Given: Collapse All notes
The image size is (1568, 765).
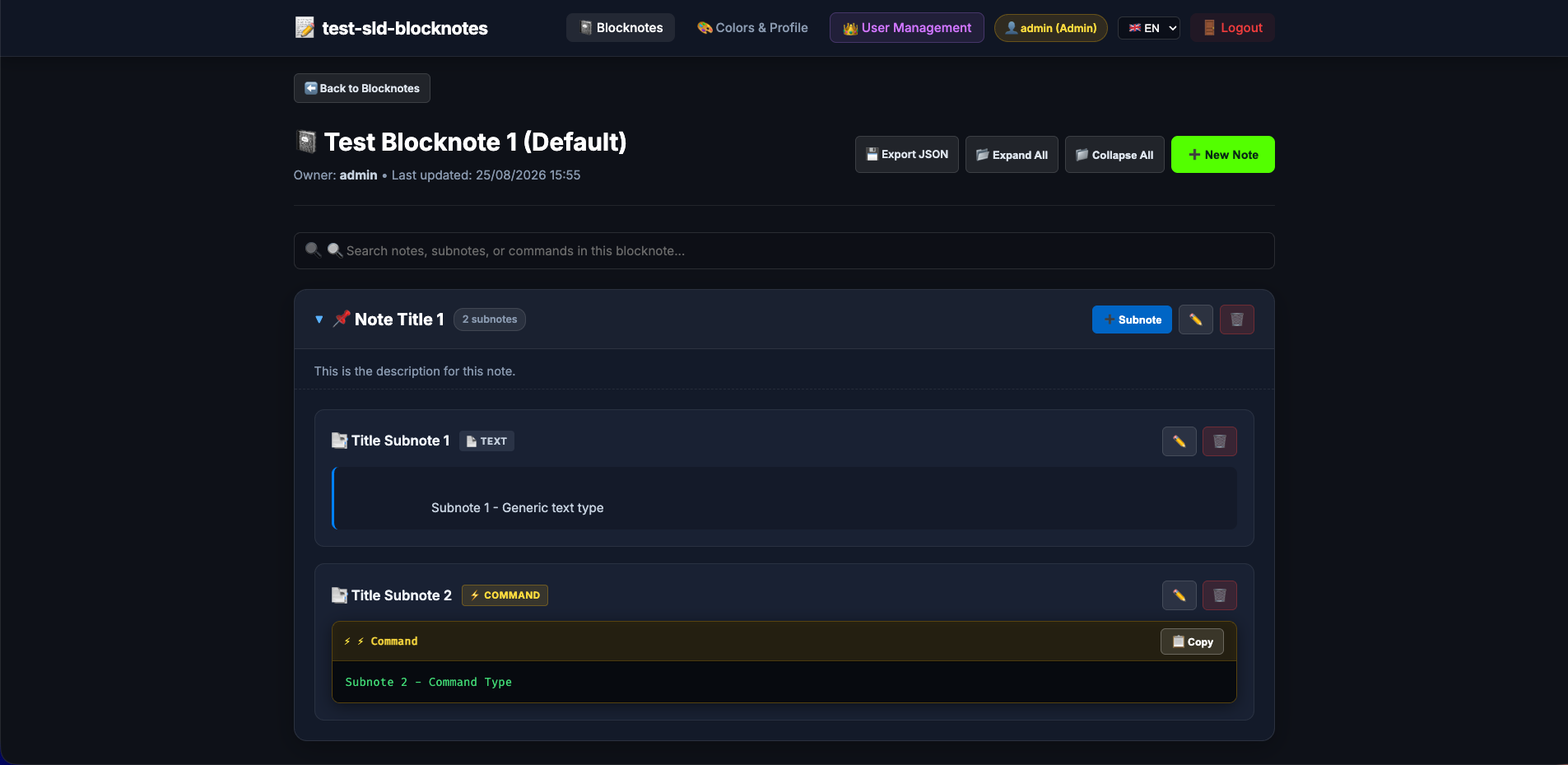Looking at the screenshot, I should coord(1114,155).
